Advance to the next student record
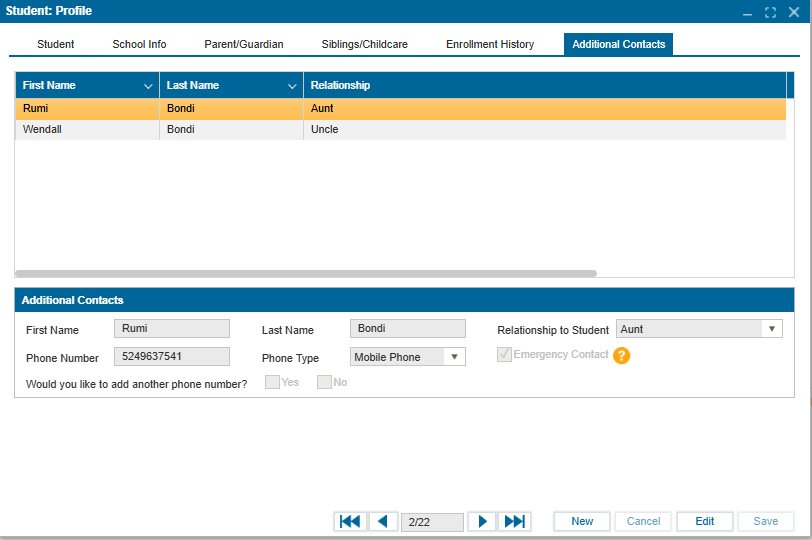 click(x=482, y=521)
